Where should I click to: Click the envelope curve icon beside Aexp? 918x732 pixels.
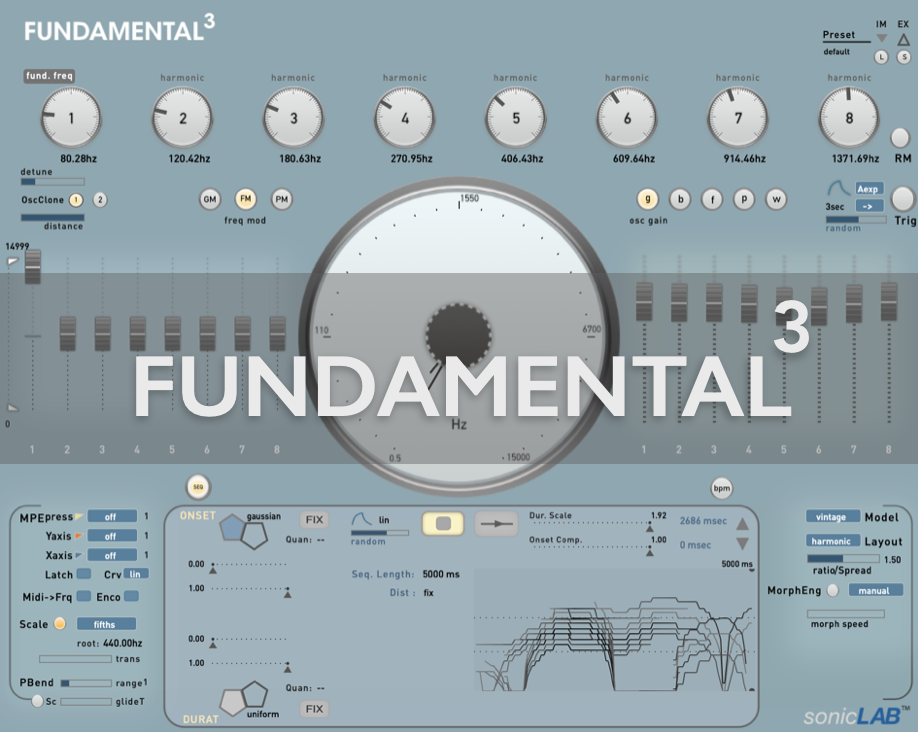tap(838, 189)
